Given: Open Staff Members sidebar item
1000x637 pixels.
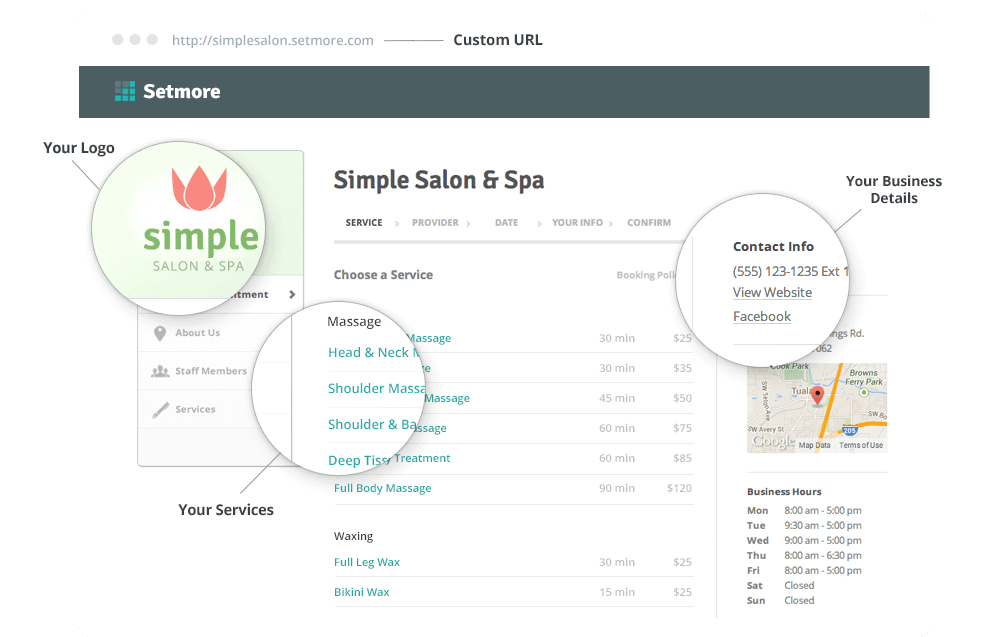Looking at the screenshot, I should pos(211,371).
